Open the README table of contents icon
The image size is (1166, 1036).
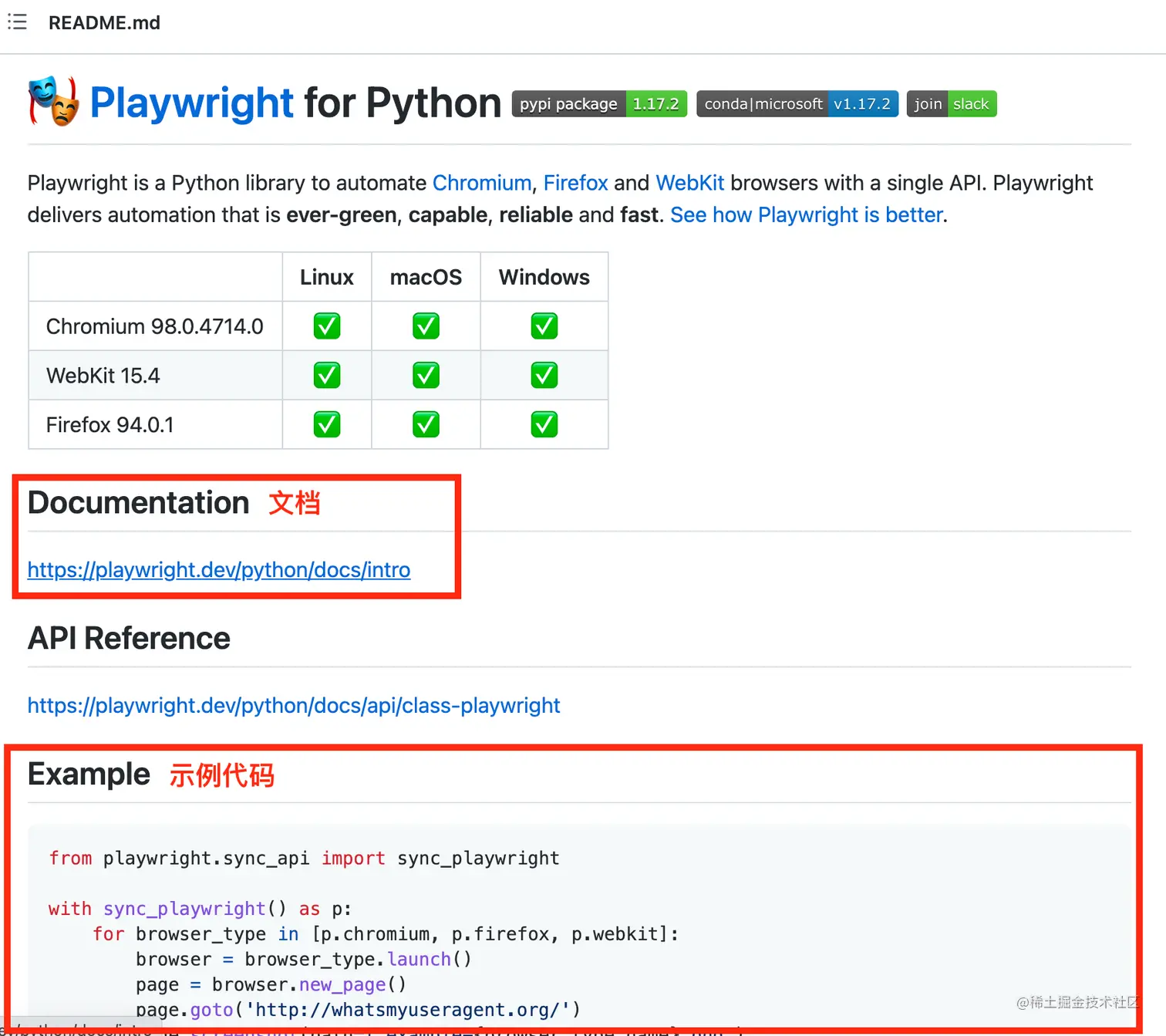click(17, 22)
